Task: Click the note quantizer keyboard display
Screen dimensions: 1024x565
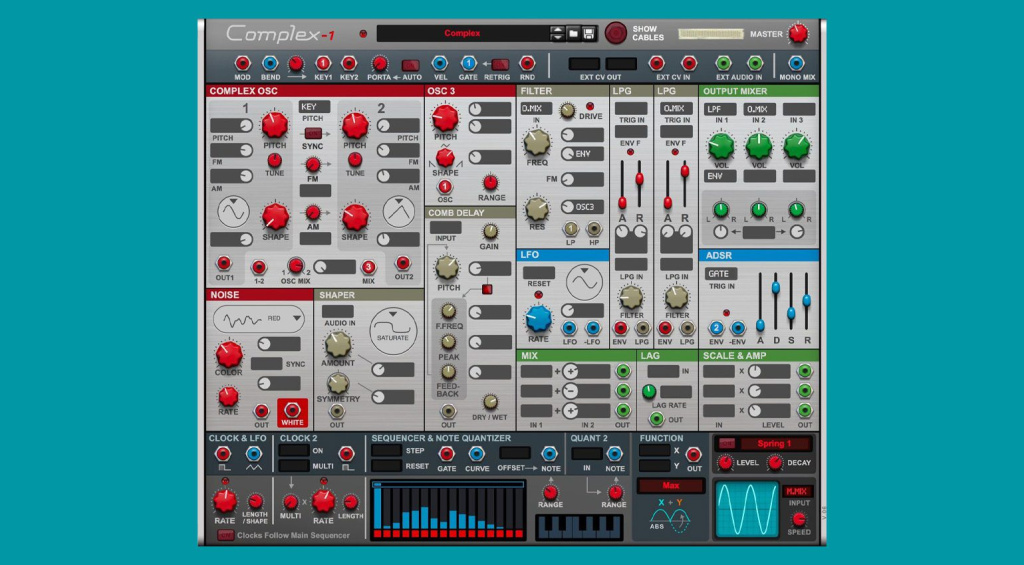Action: (x=579, y=526)
